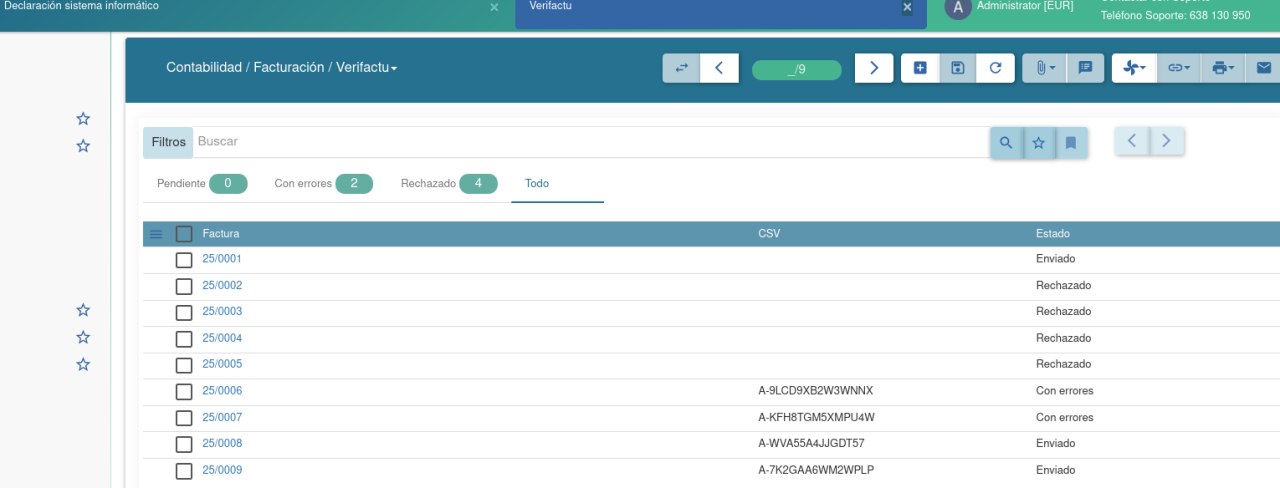The height and width of the screenshot is (488, 1280).
Task: Click CSV value A-WVA55A4JJGDT57
Action: [x=812, y=444]
